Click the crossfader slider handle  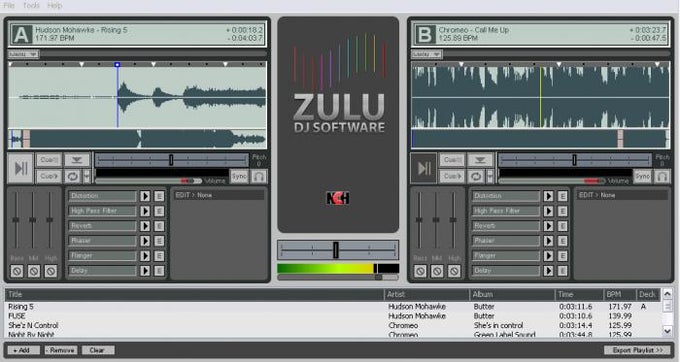335,250
